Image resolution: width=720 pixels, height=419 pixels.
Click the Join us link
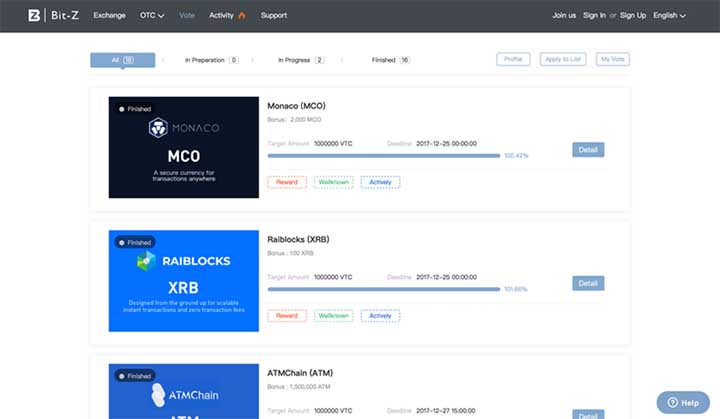(x=564, y=15)
